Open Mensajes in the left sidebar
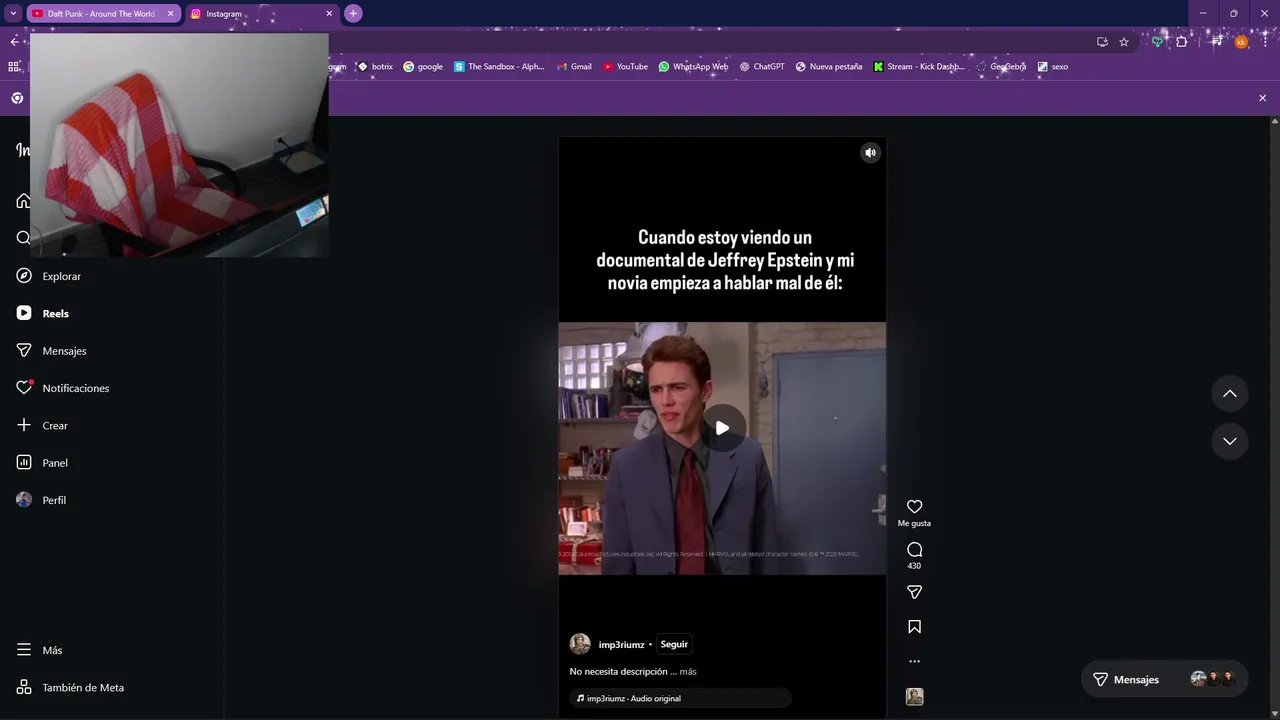This screenshot has height=720, width=1280. (51, 351)
